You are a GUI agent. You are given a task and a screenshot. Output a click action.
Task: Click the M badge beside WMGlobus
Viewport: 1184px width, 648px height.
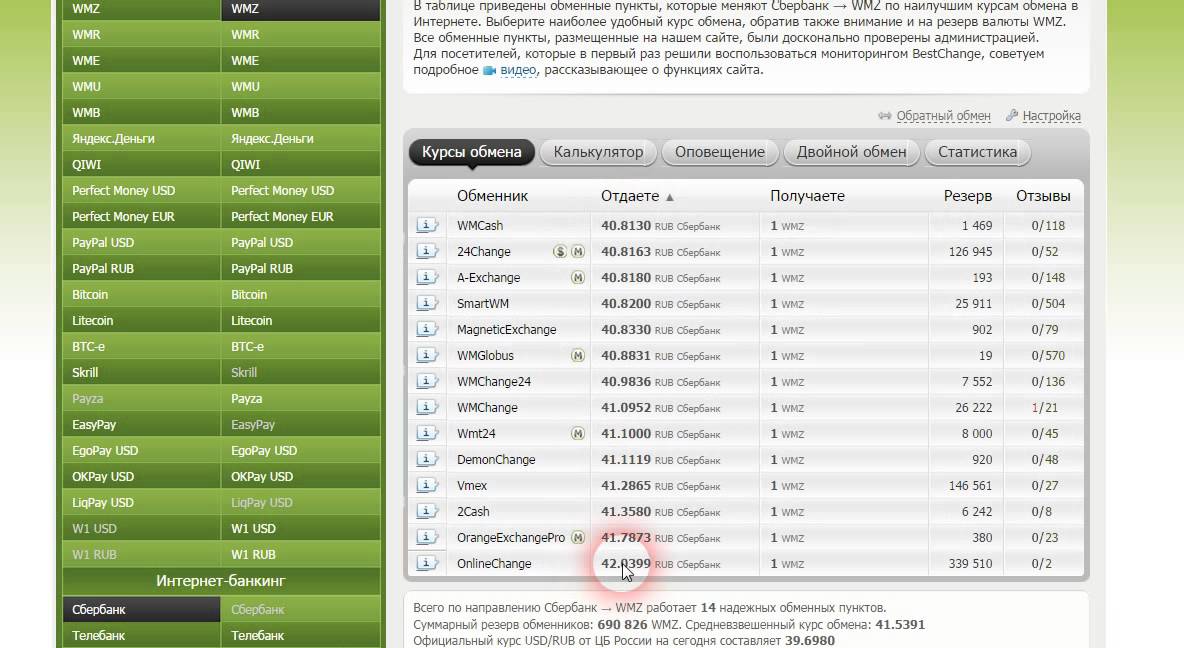pos(577,356)
